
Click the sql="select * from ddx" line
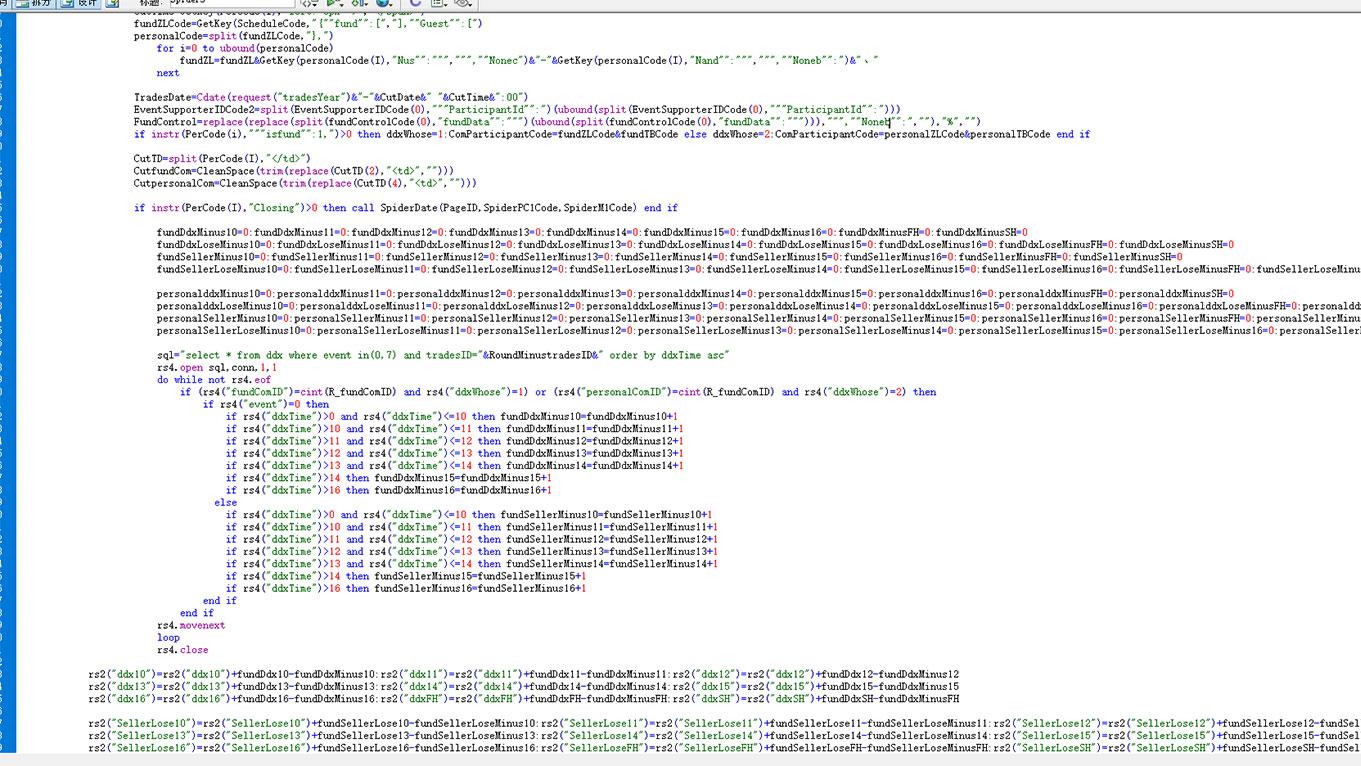(x=444, y=355)
